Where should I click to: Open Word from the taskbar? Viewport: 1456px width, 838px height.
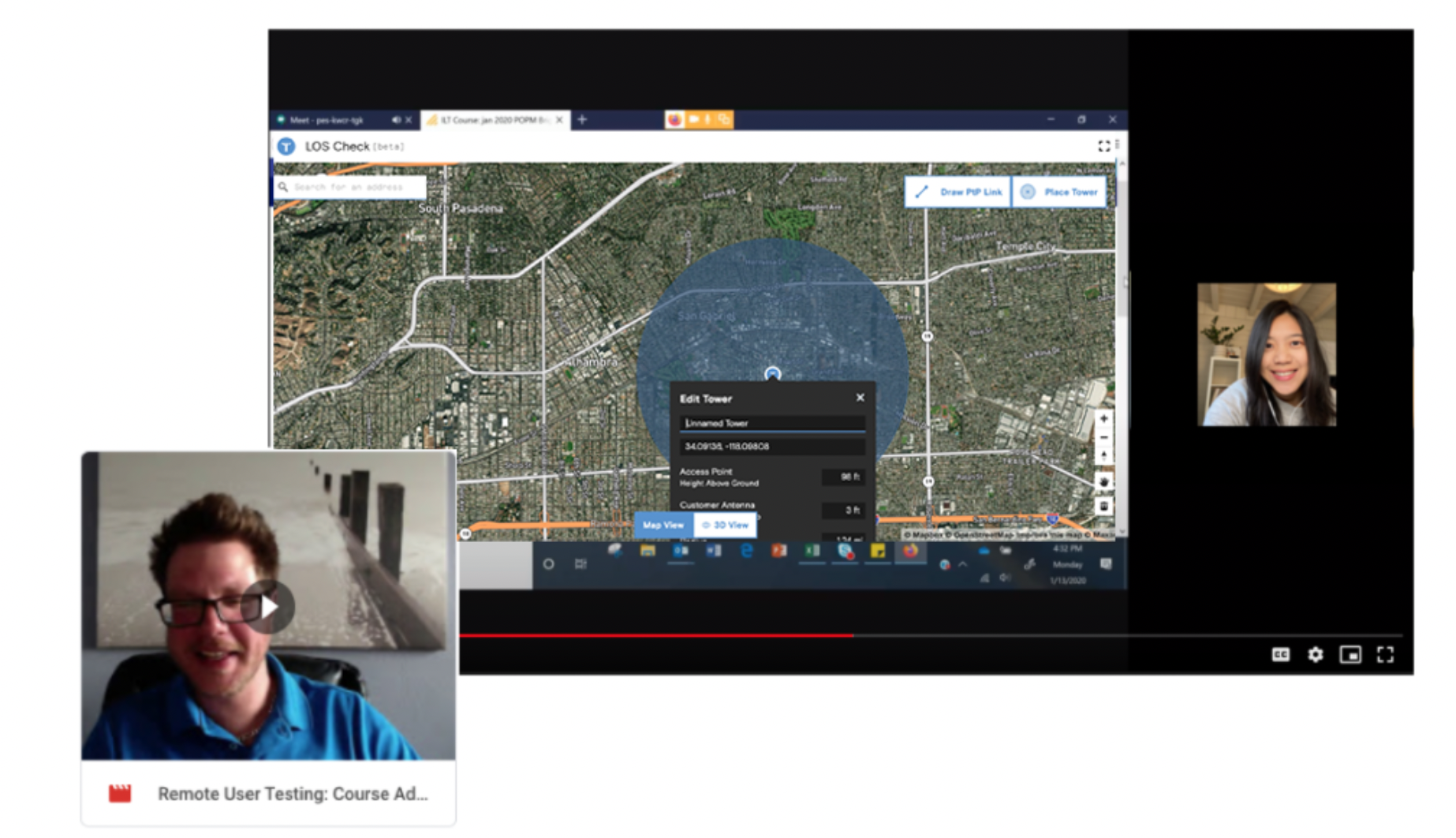(x=714, y=551)
